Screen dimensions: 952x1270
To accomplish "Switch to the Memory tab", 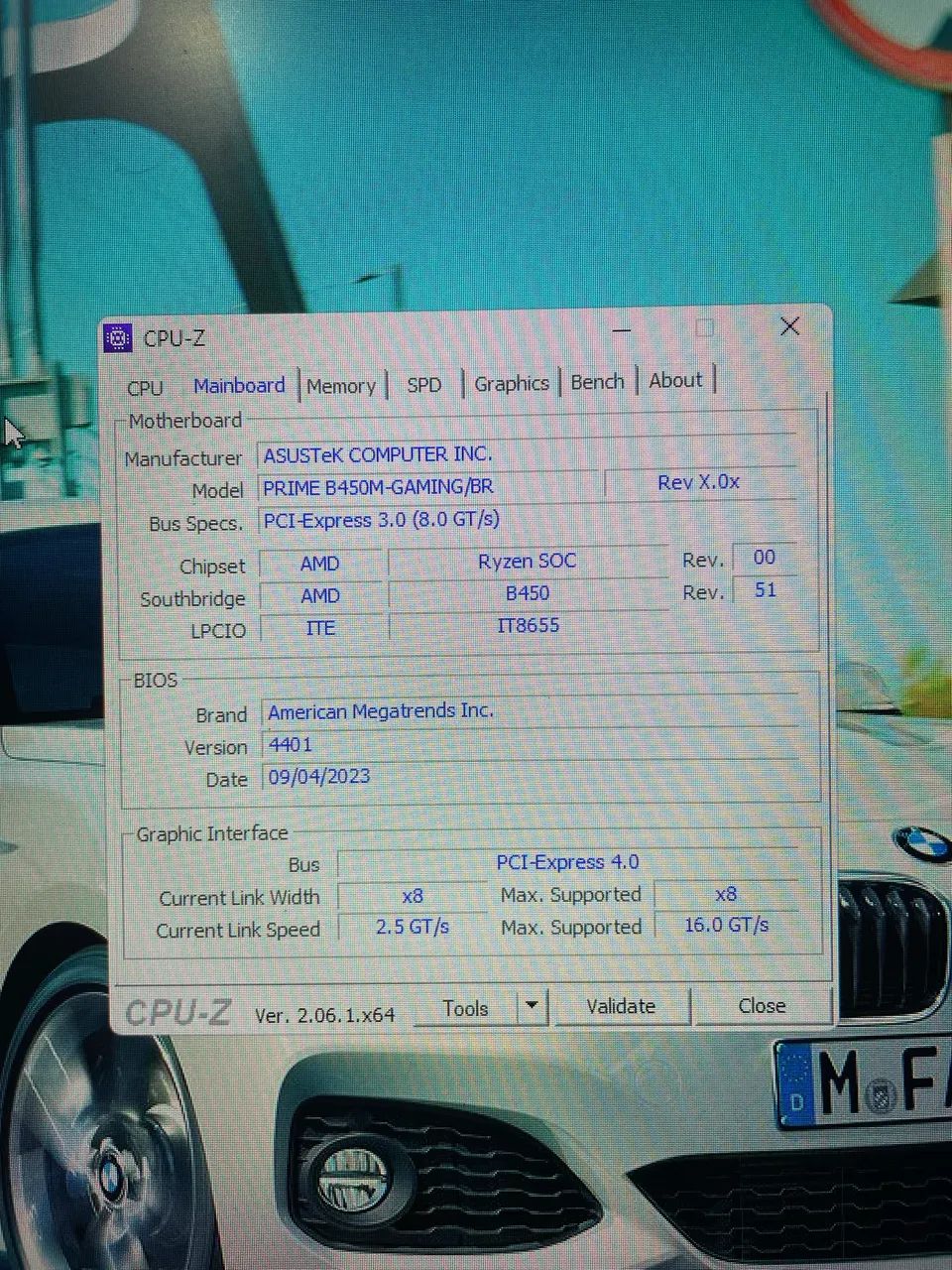I will (341, 386).
